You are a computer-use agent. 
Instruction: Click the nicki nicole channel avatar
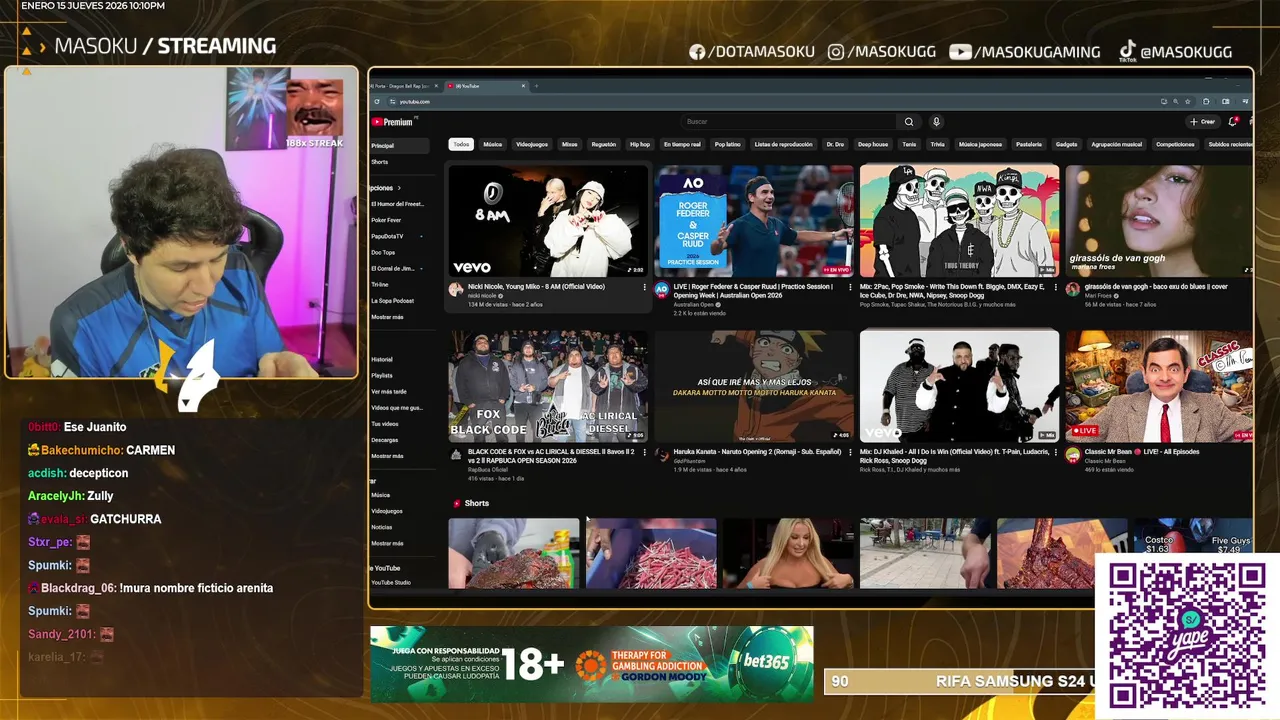[455, 289]
